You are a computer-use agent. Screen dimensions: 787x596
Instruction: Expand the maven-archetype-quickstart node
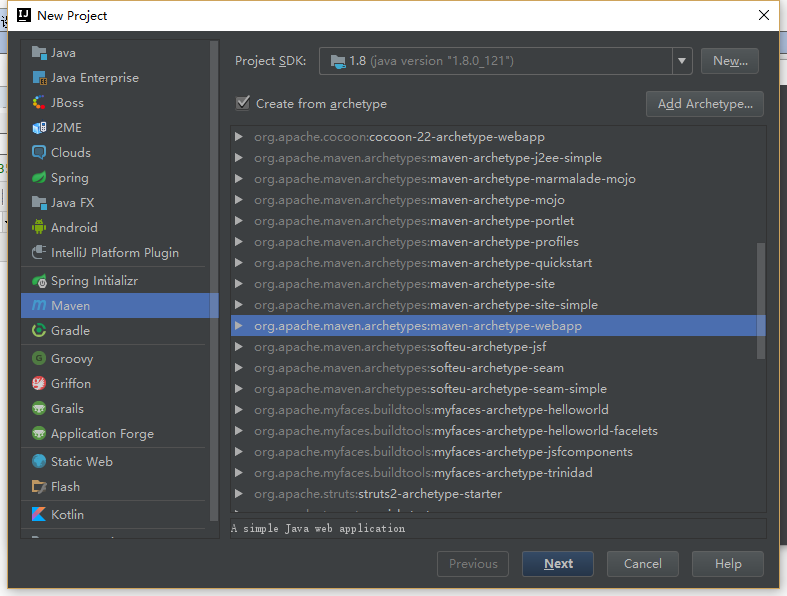238,263
